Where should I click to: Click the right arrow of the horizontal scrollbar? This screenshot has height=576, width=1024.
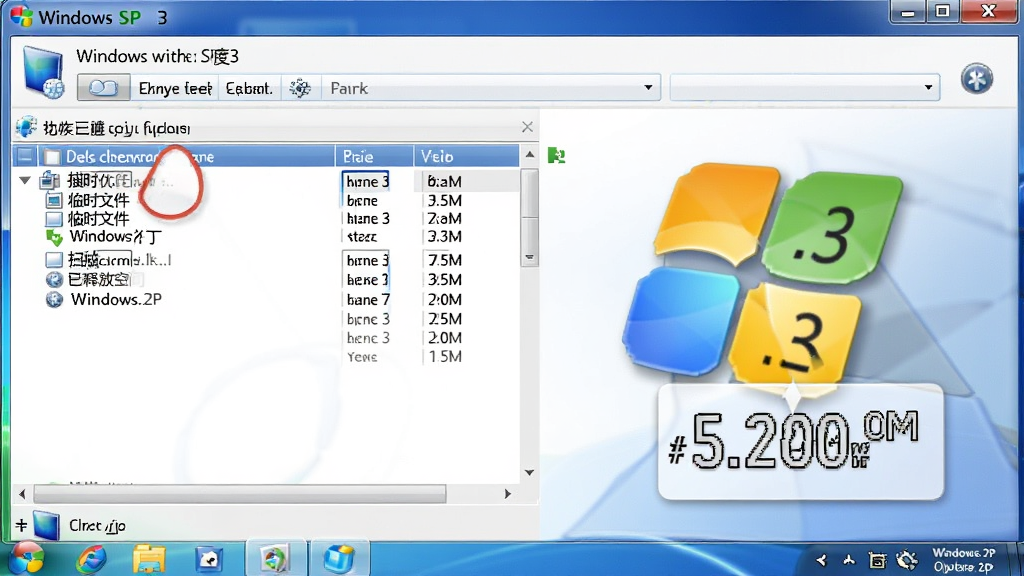[x=507, y=494]
